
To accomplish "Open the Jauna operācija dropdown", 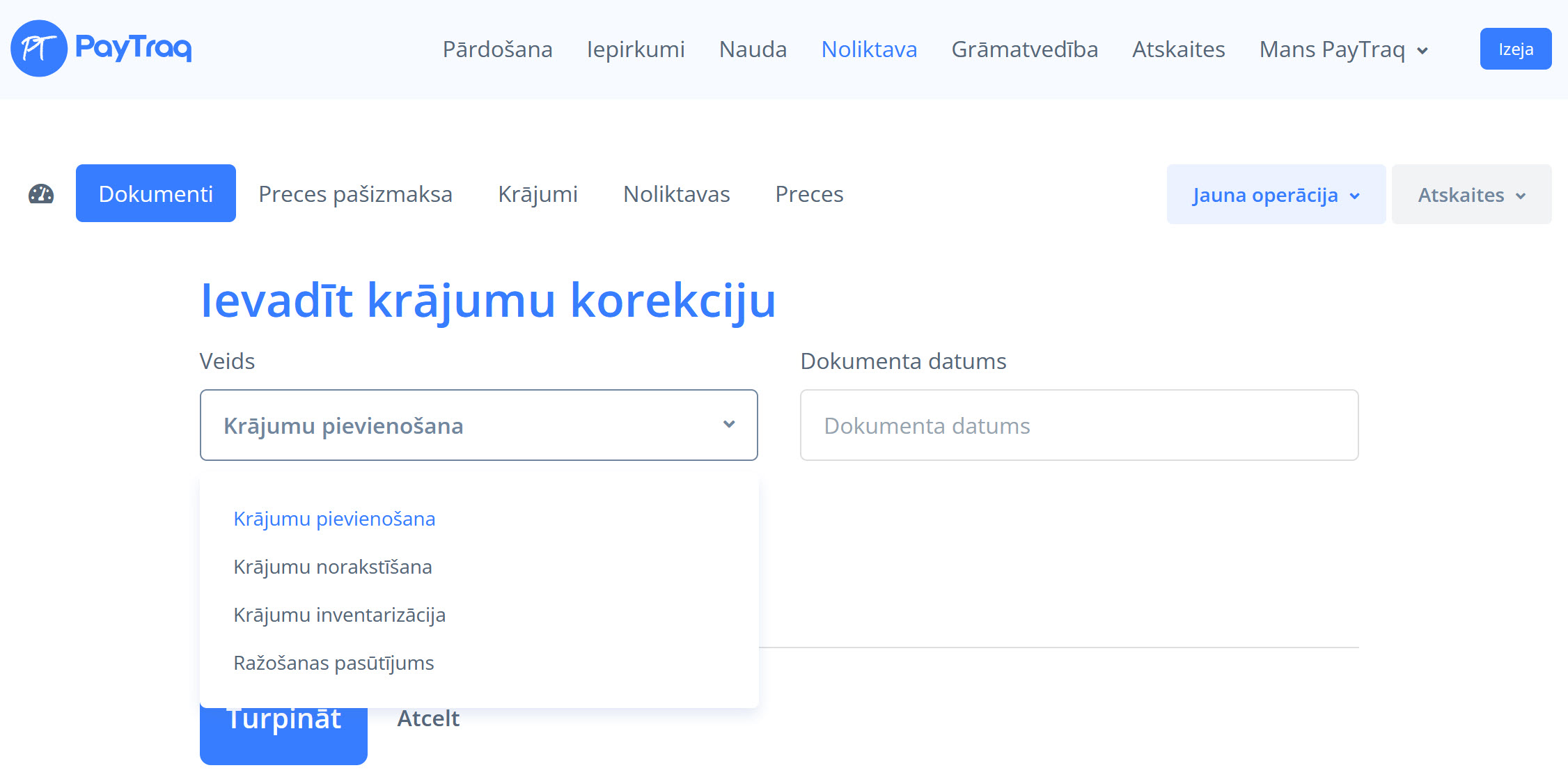I will (x=1276, y=195).
